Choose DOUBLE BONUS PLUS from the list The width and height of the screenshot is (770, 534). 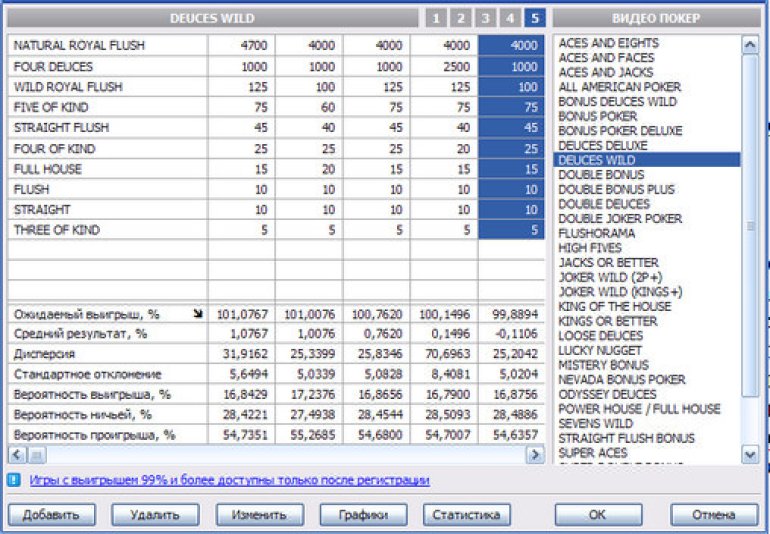pyautogui.click(x=616, y=189)
